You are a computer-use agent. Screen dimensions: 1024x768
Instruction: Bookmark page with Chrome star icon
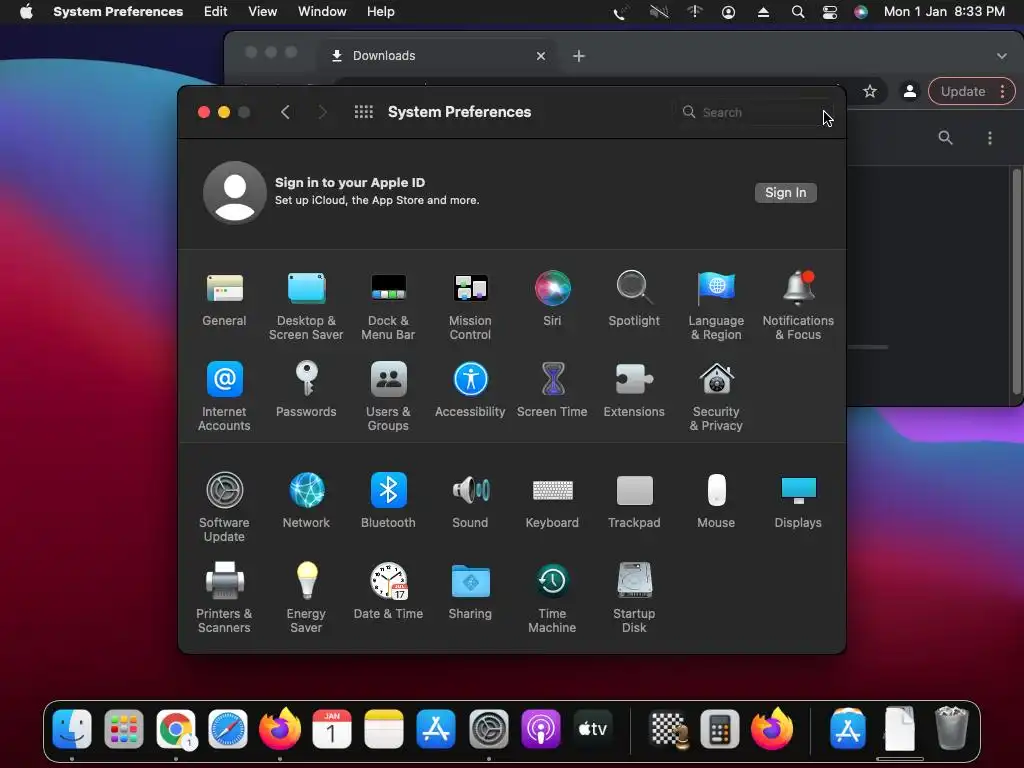pyautogui.click(x=870, y=91)
